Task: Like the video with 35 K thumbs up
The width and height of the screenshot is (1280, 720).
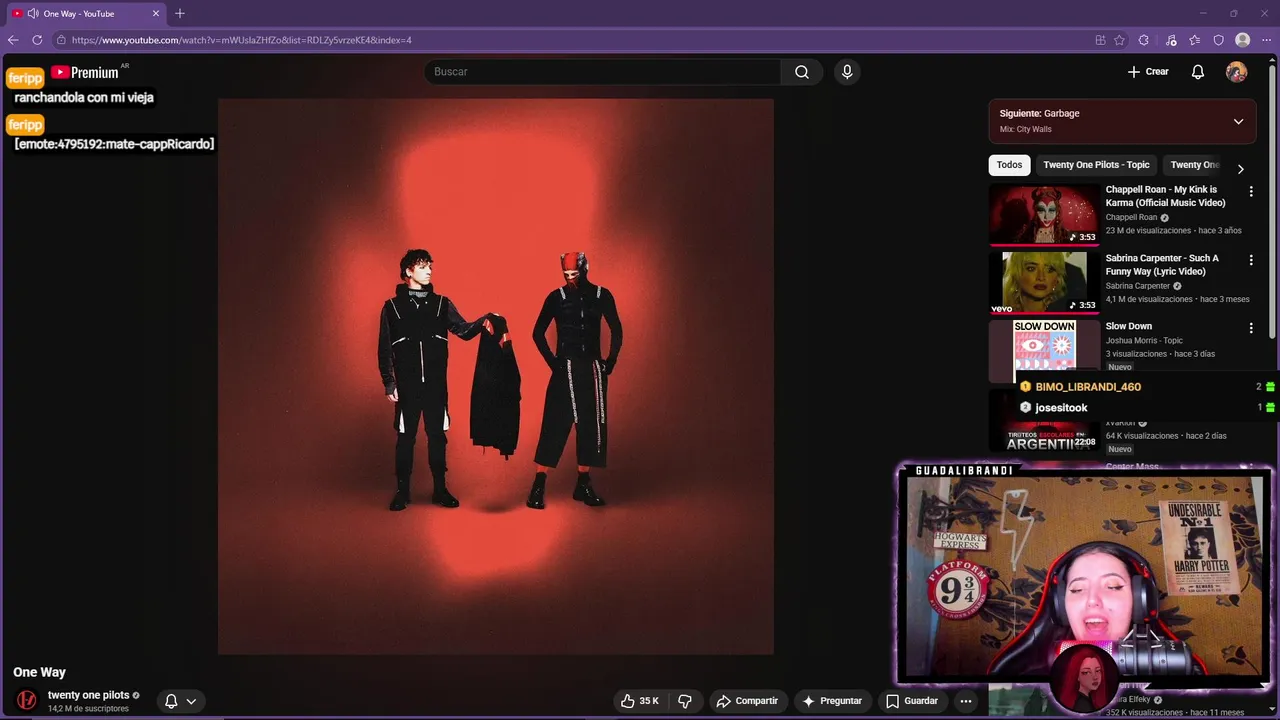Action: (x=640, y=701)
